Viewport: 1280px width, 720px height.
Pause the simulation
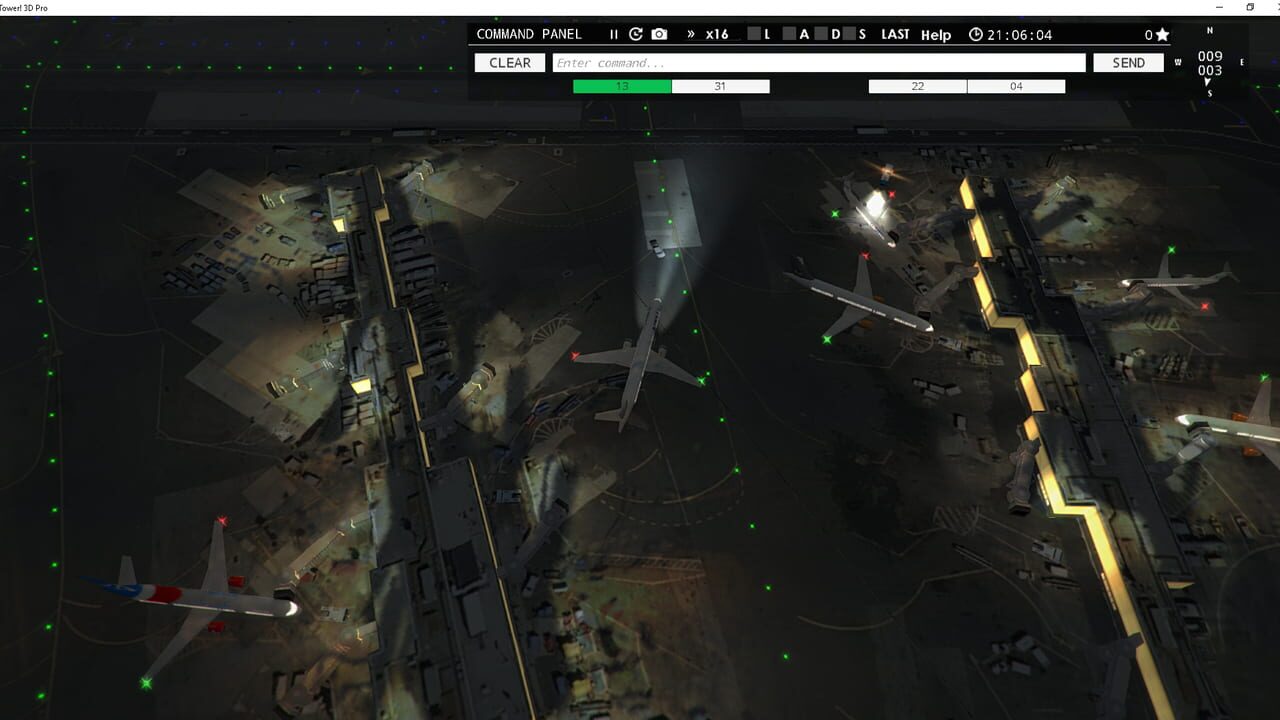click(x=614, y=34)
